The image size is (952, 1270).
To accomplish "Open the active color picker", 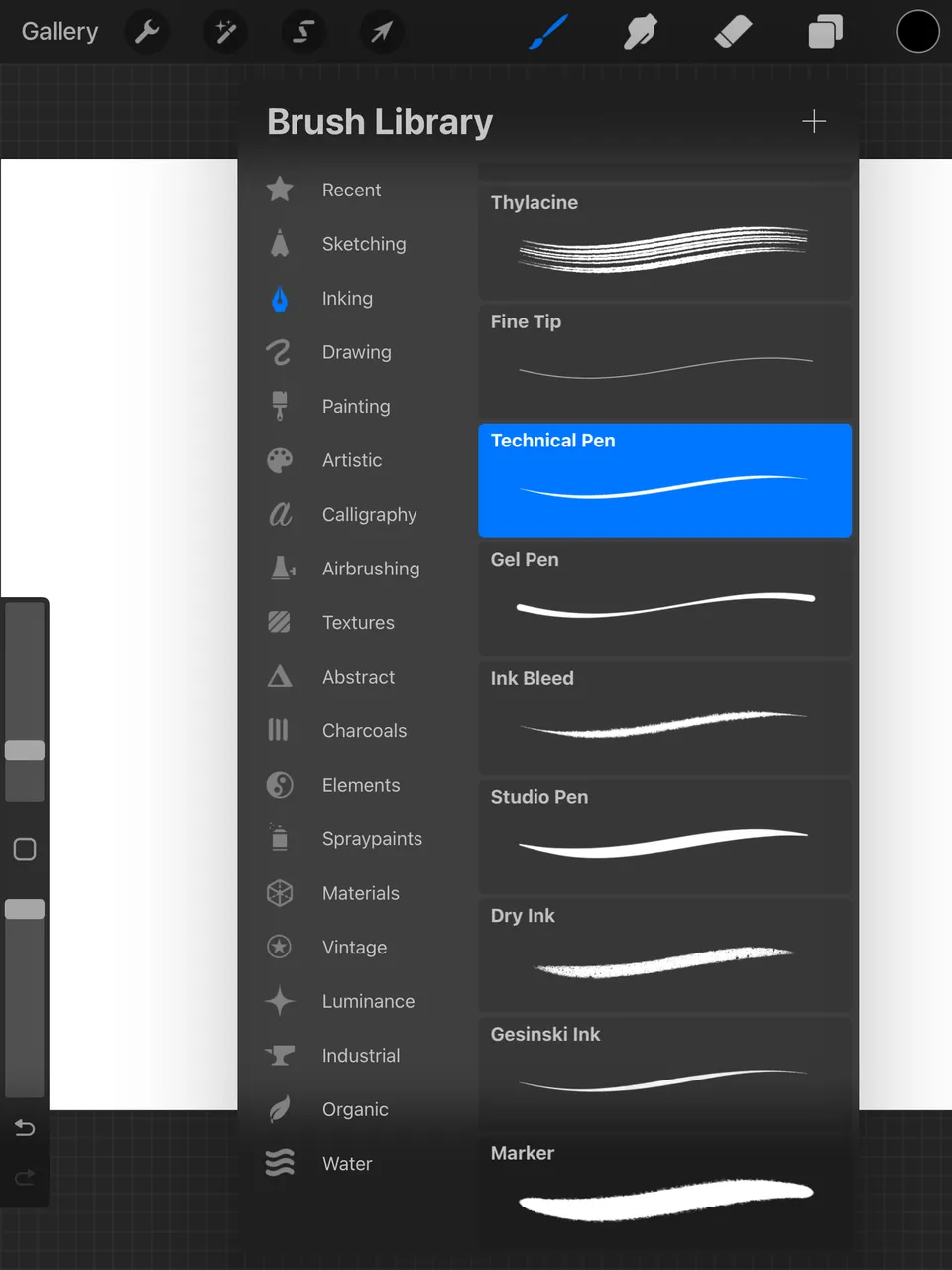I will [x=918, y=32].
